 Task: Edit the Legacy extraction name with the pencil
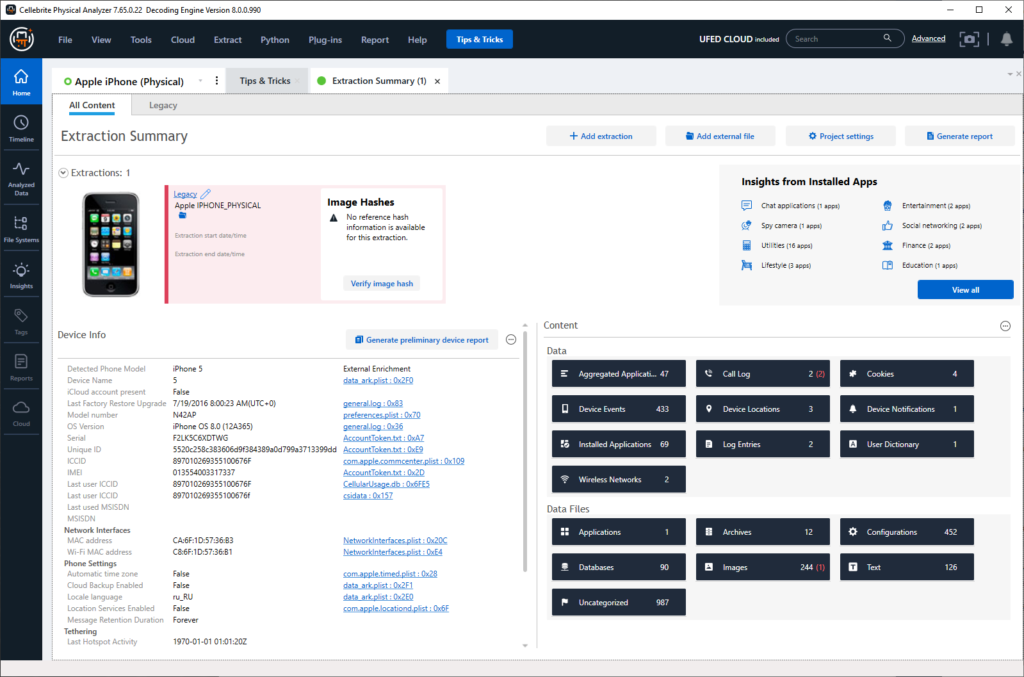207,194
